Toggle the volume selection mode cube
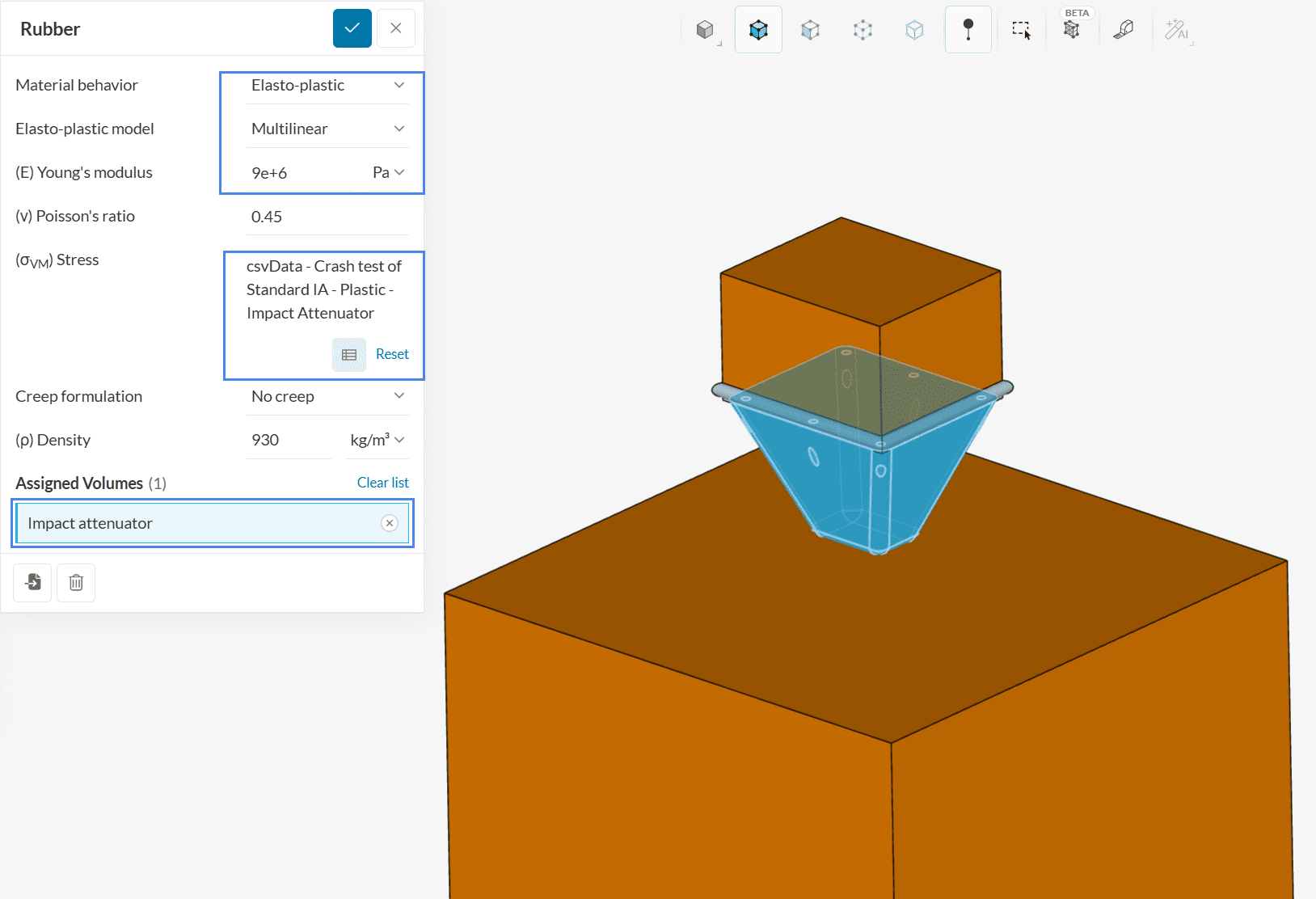The image size is (1316, 899). pos(758,30)
